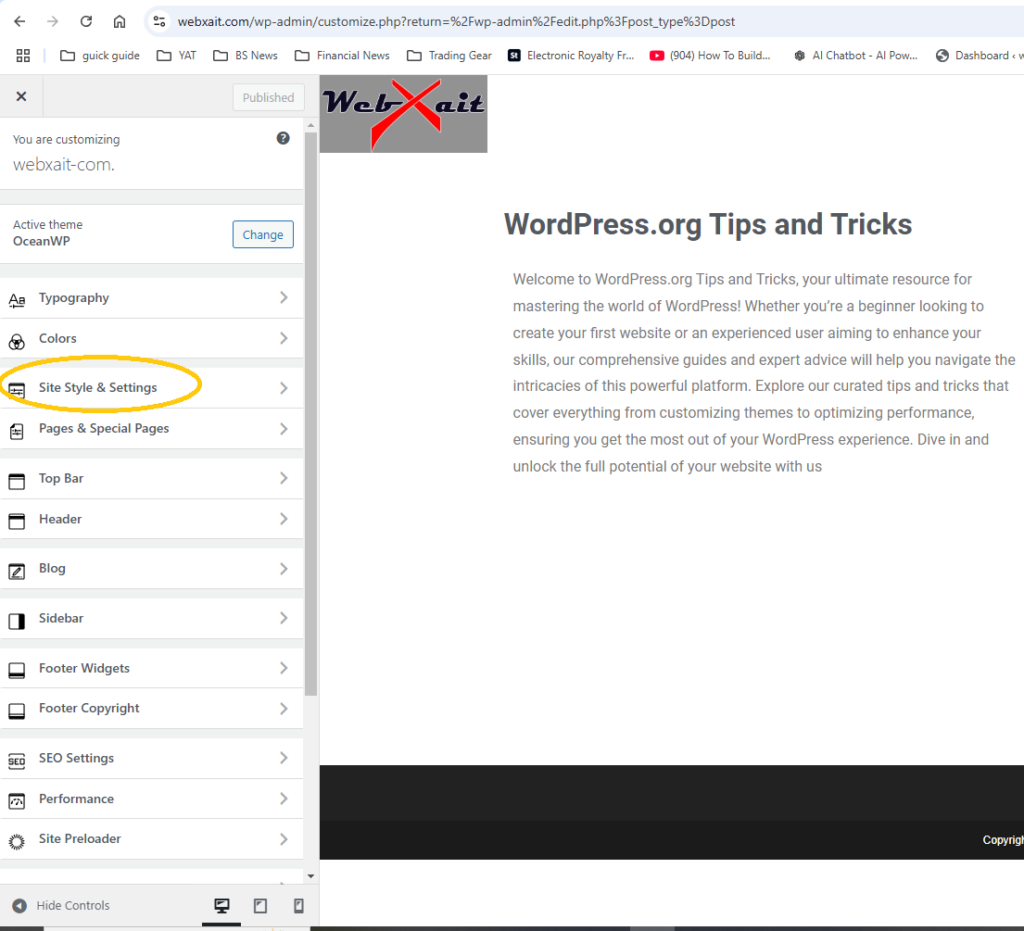
Task: Click the Performance gauge icon
Action: pyautogui.click(x=17, y=801)
